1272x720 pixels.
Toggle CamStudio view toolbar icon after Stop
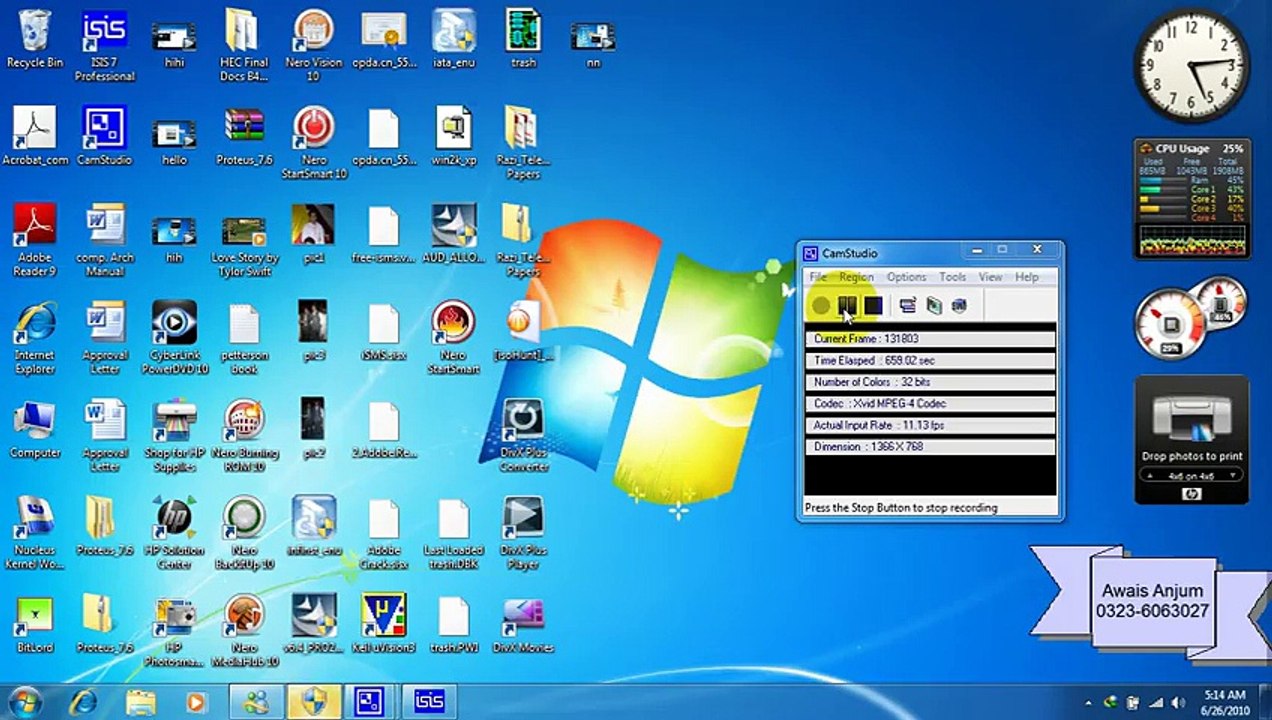coord(908,305)
